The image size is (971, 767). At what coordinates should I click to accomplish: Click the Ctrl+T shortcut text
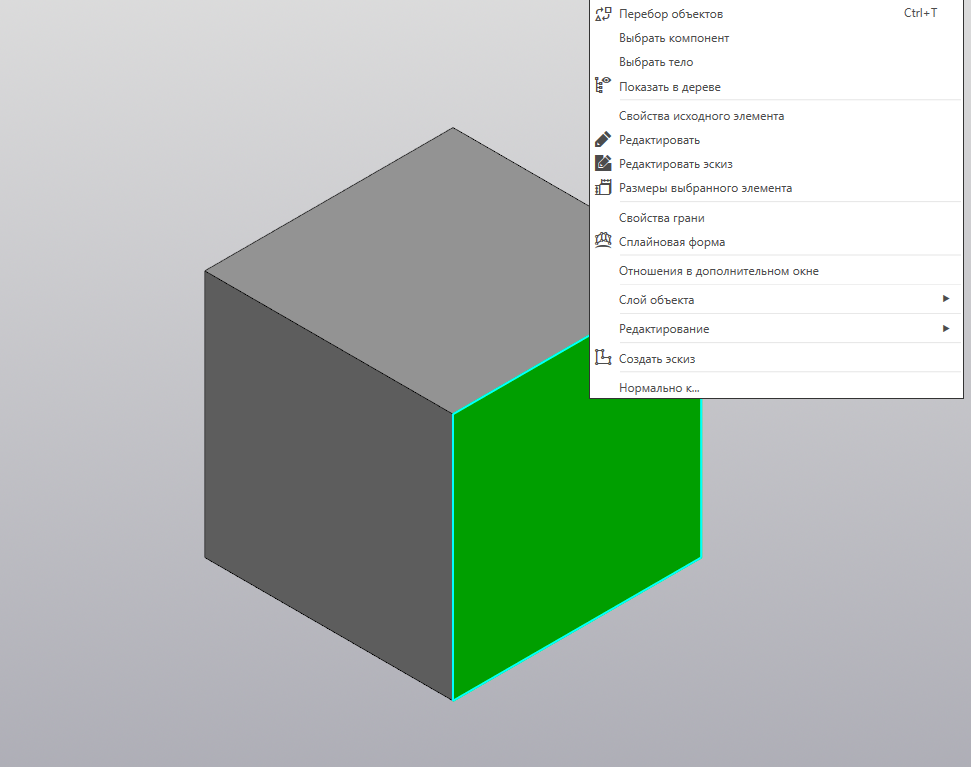pos(920,13)
